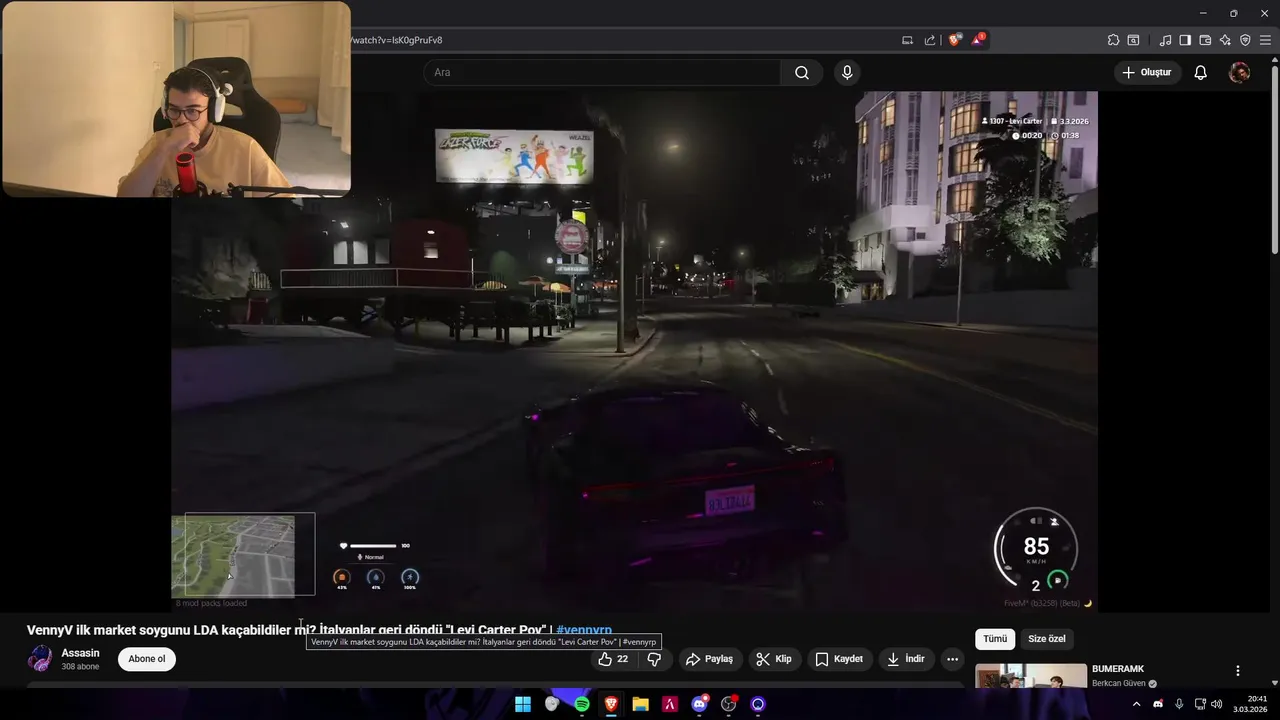Click the BUMERAMK video title

[1118, 669]
